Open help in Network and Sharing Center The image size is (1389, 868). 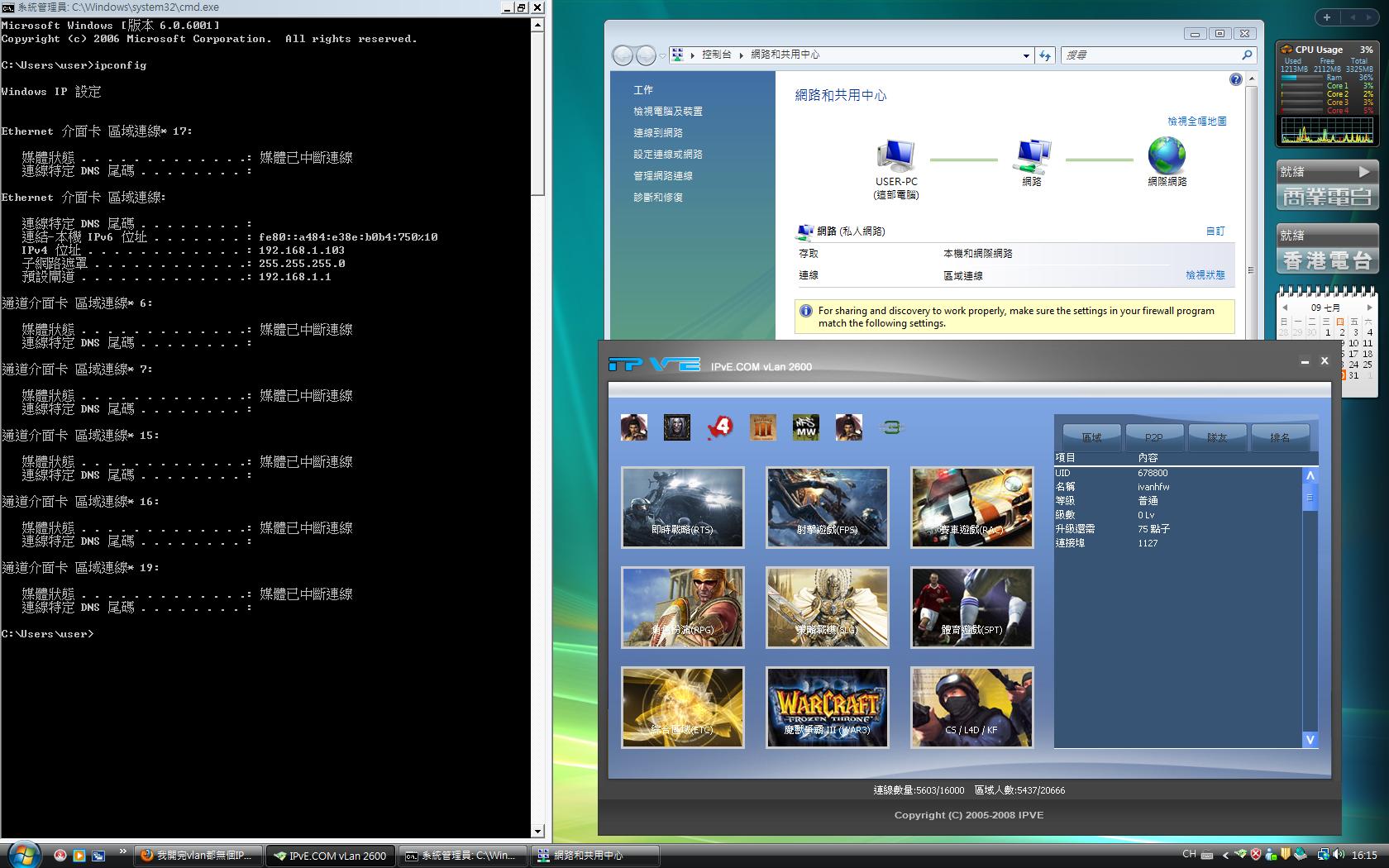click(1235, 79)
